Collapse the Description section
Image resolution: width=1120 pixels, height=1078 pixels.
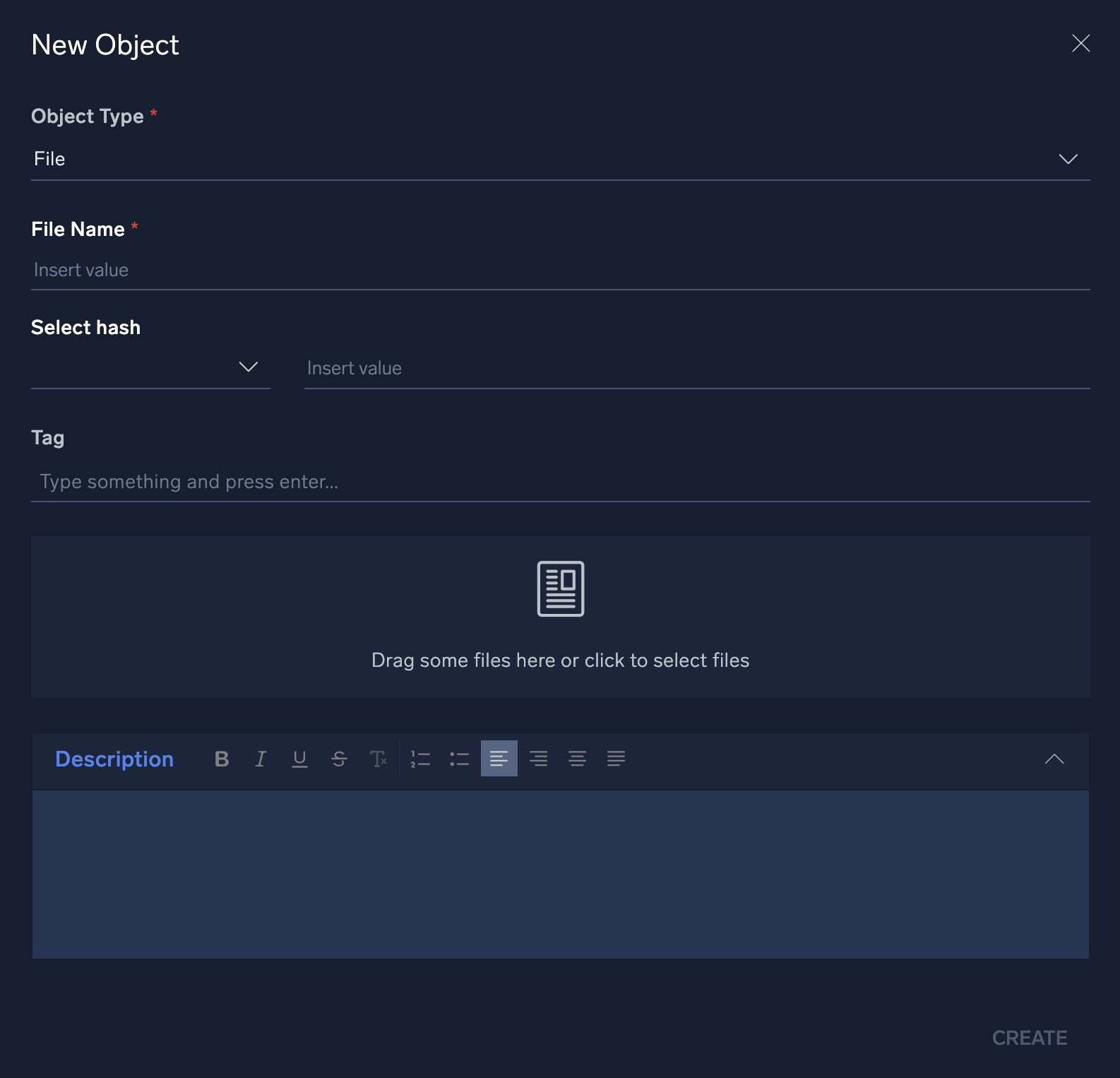click(x=1054, y=759)
